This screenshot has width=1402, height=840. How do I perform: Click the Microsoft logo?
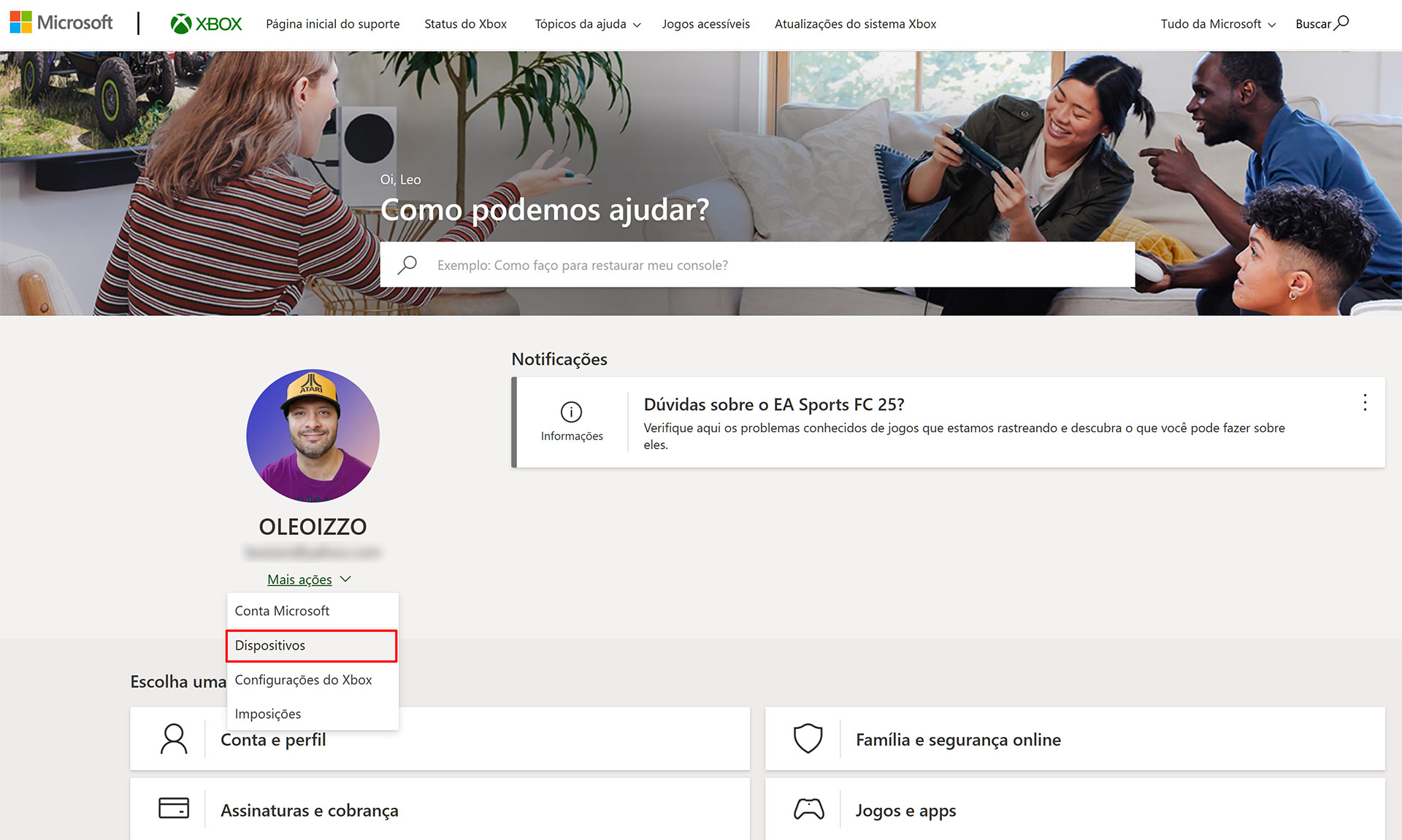point(61,22)
